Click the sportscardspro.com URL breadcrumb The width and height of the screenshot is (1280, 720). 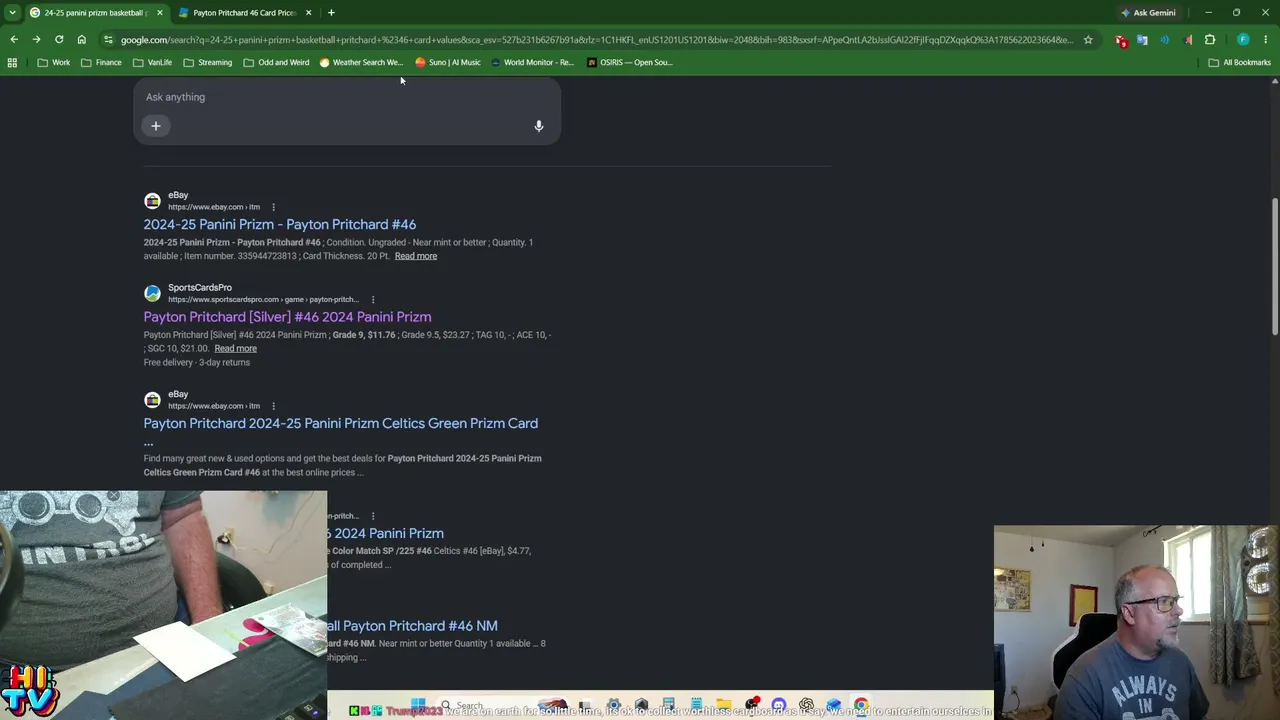(x=263, y=299)
